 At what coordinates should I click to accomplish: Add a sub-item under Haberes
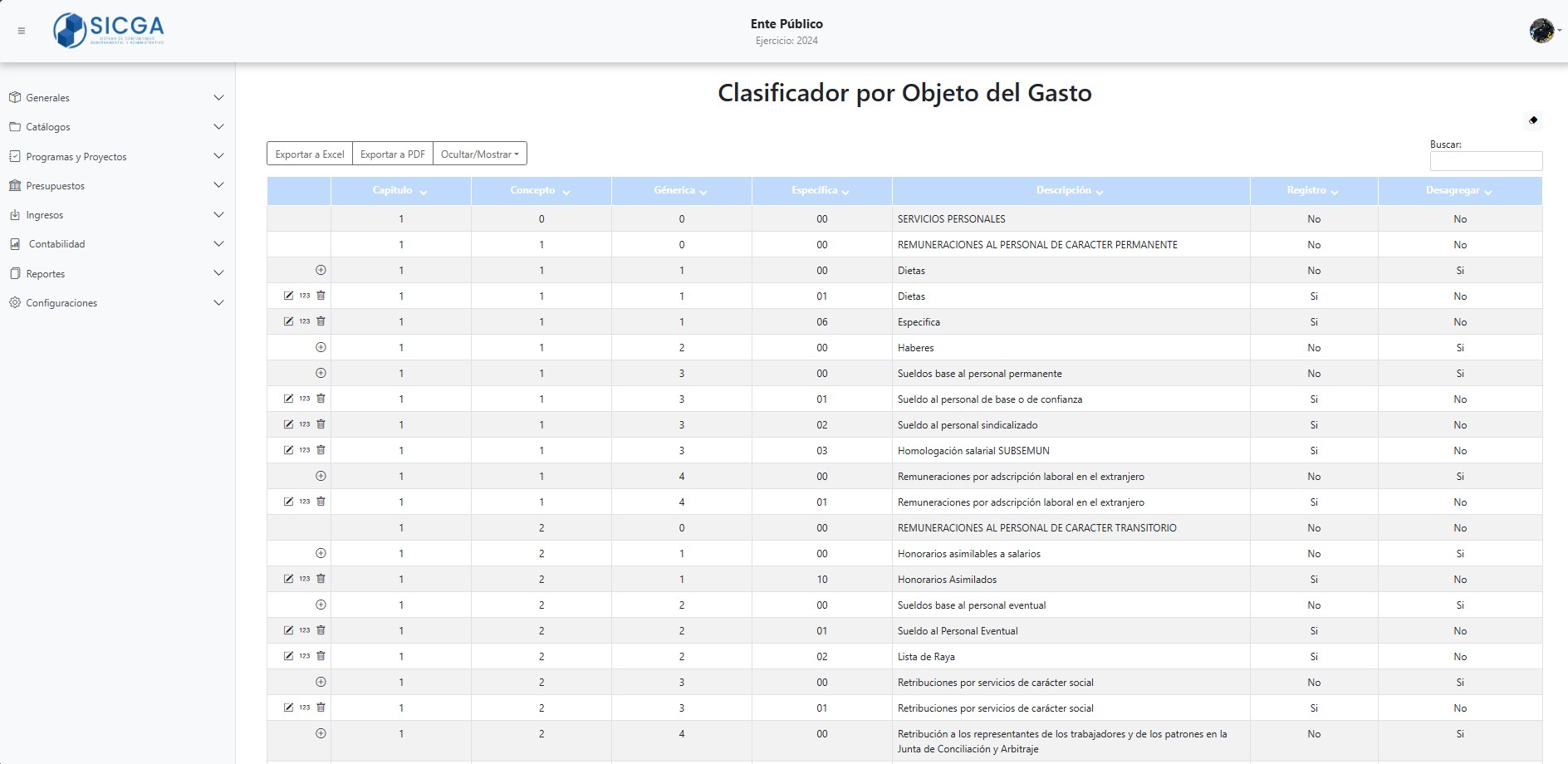click(321, 347)
